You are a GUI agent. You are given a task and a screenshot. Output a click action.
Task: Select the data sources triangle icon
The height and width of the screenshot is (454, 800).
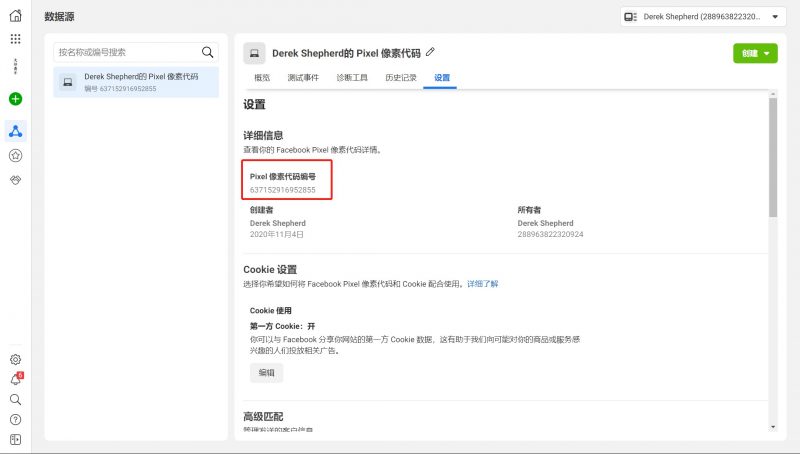click(16, 131)
